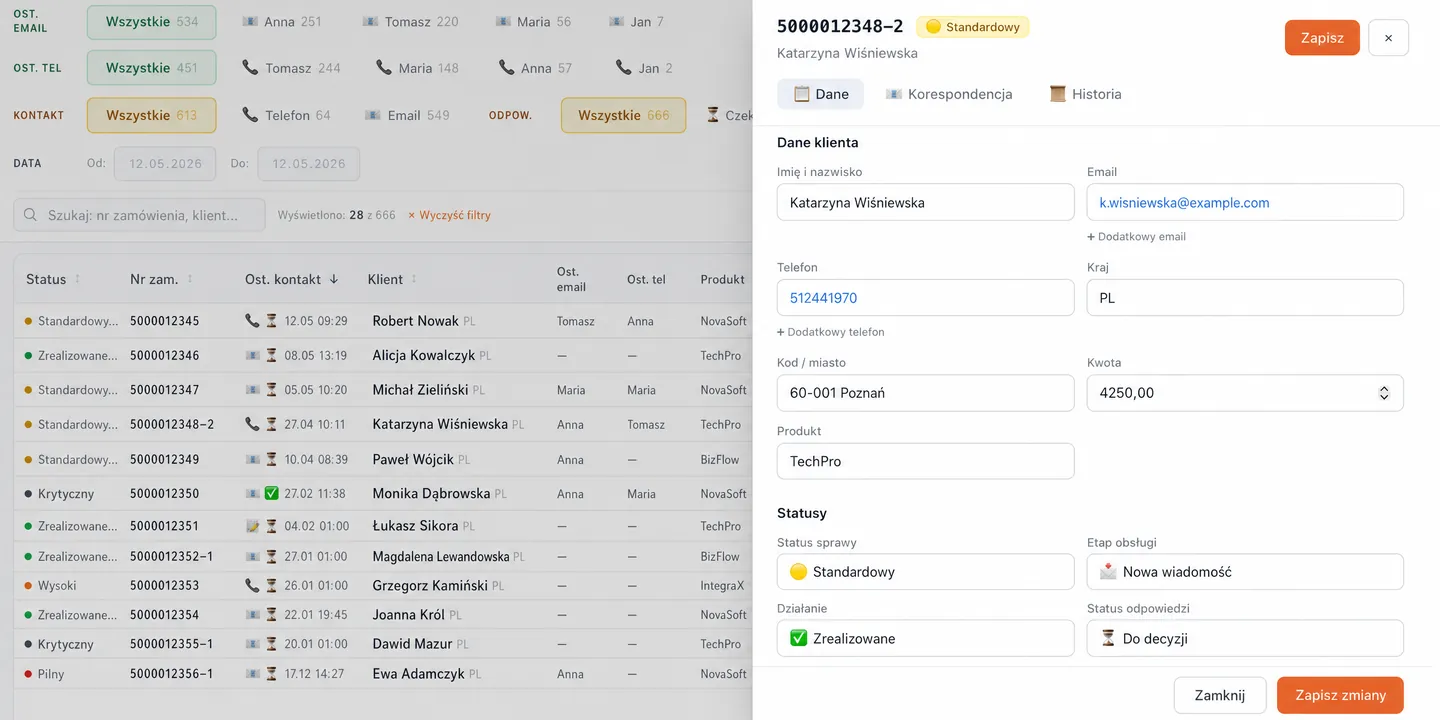
Task: Click the phone icon in Robert Nowak's row
Action: coord(252,321)
